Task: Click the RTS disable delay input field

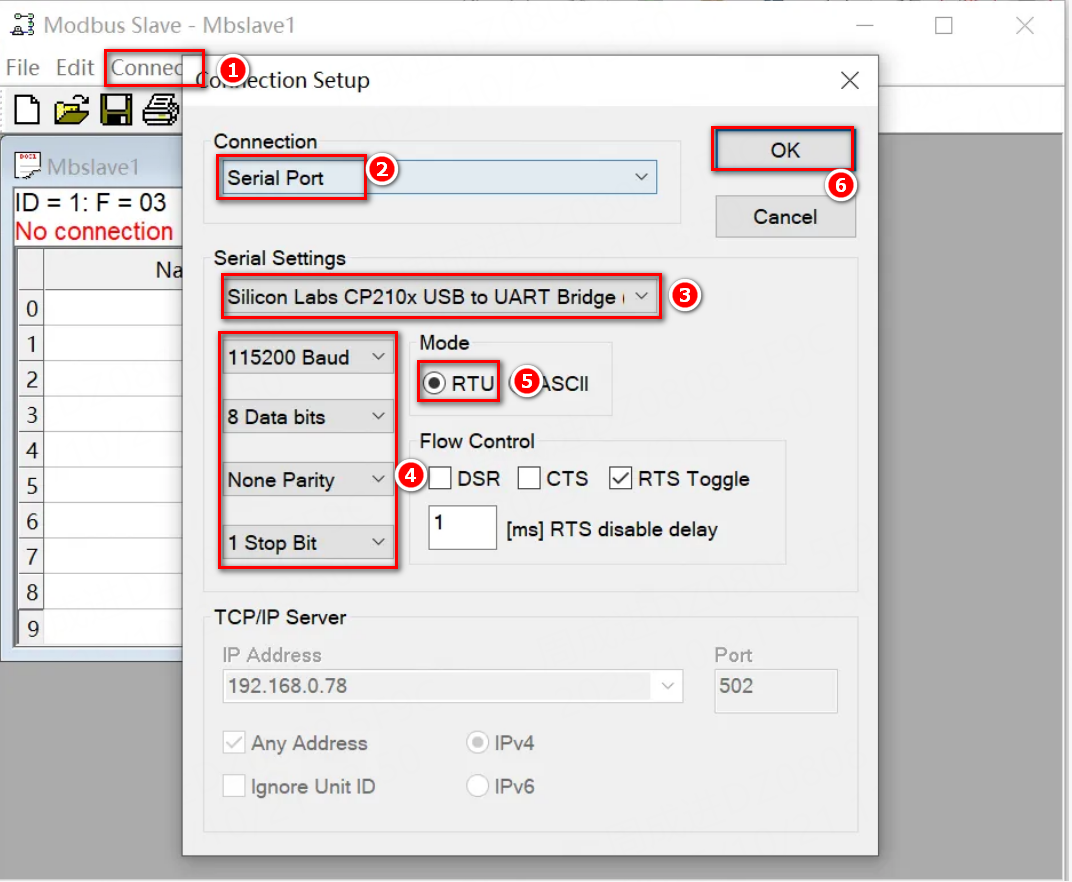Action: 462,527
